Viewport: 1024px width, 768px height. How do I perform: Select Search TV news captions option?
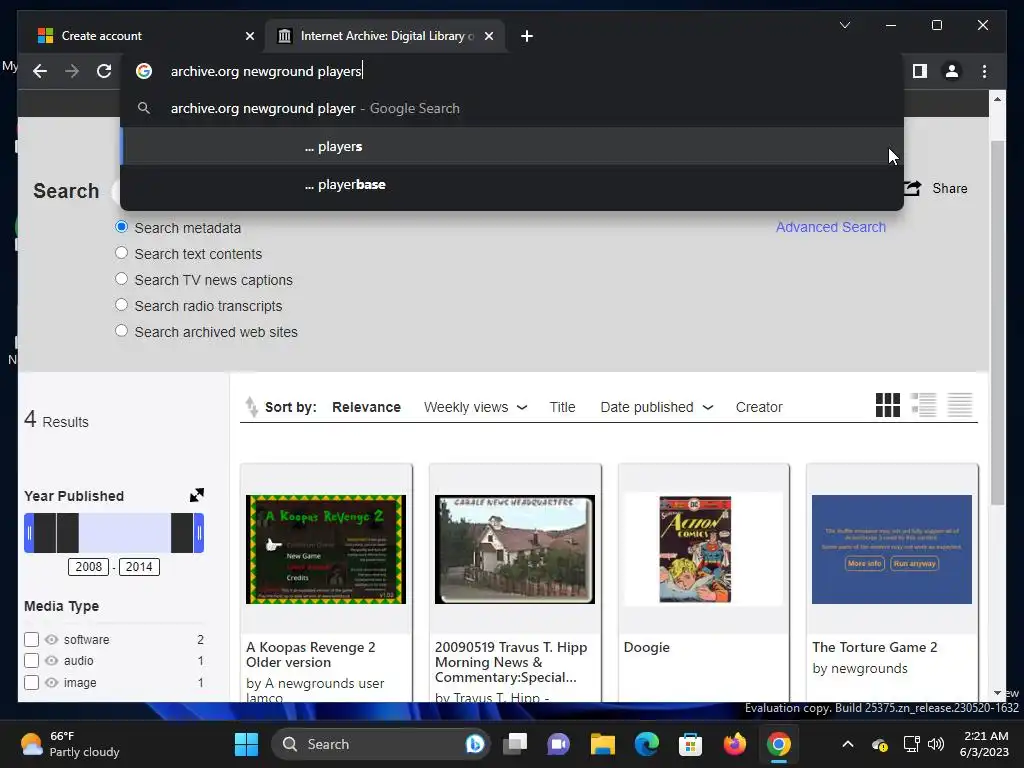click(121, 279)
